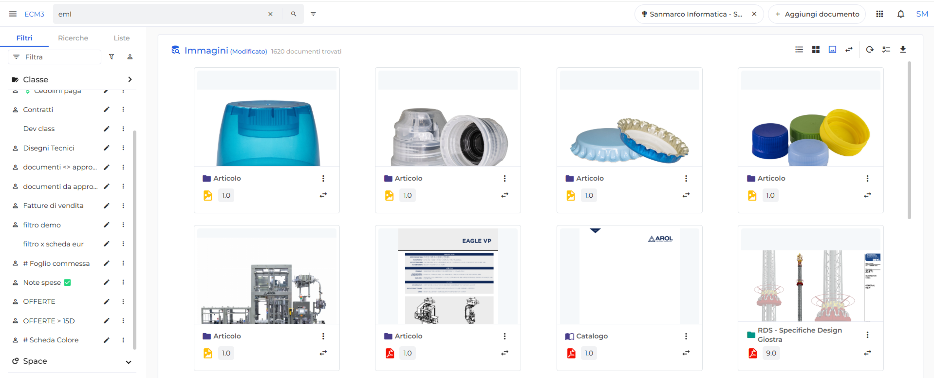Switch results to grid view

816,50
